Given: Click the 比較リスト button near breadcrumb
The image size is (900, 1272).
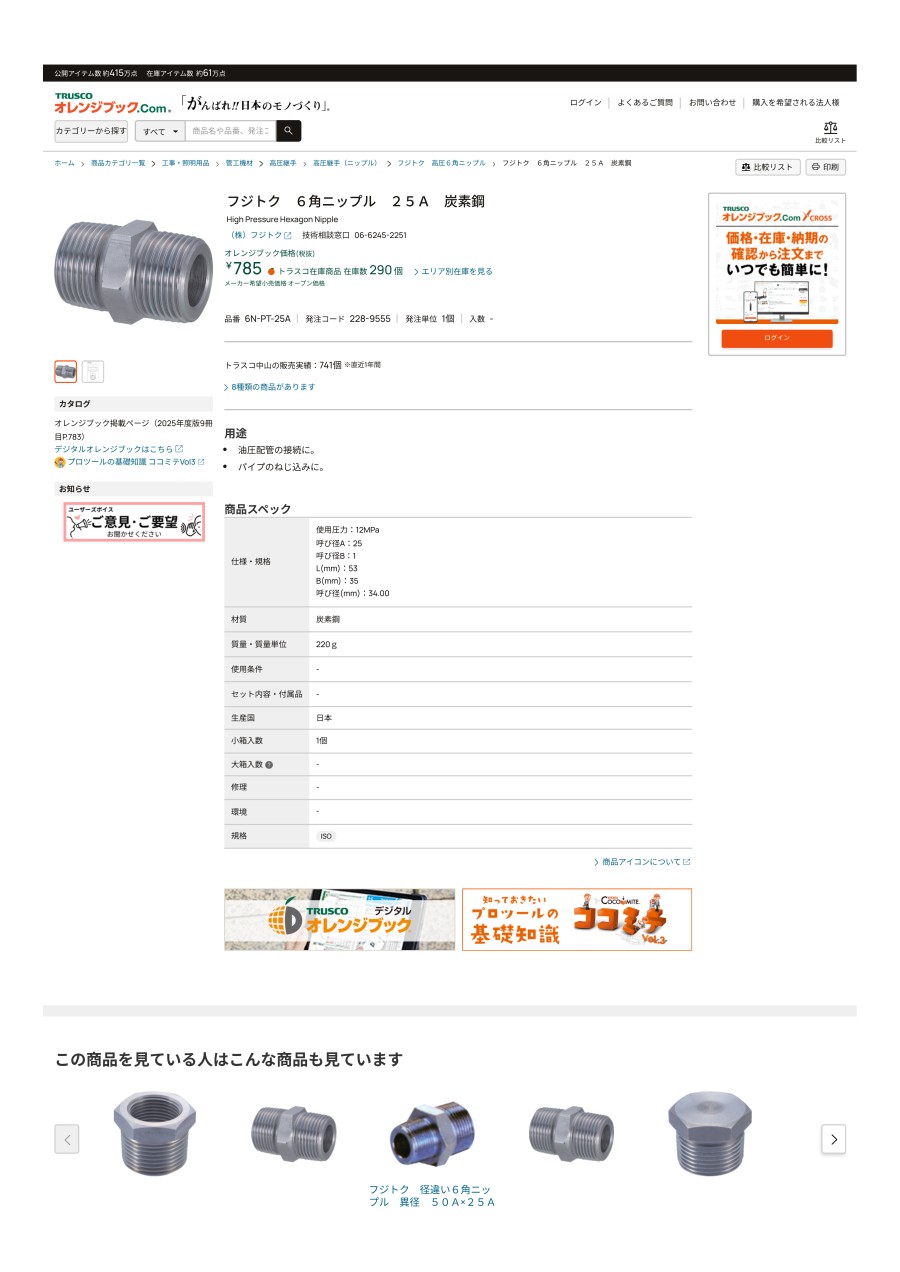Looking at the screenshot, I should coord(768,167).
